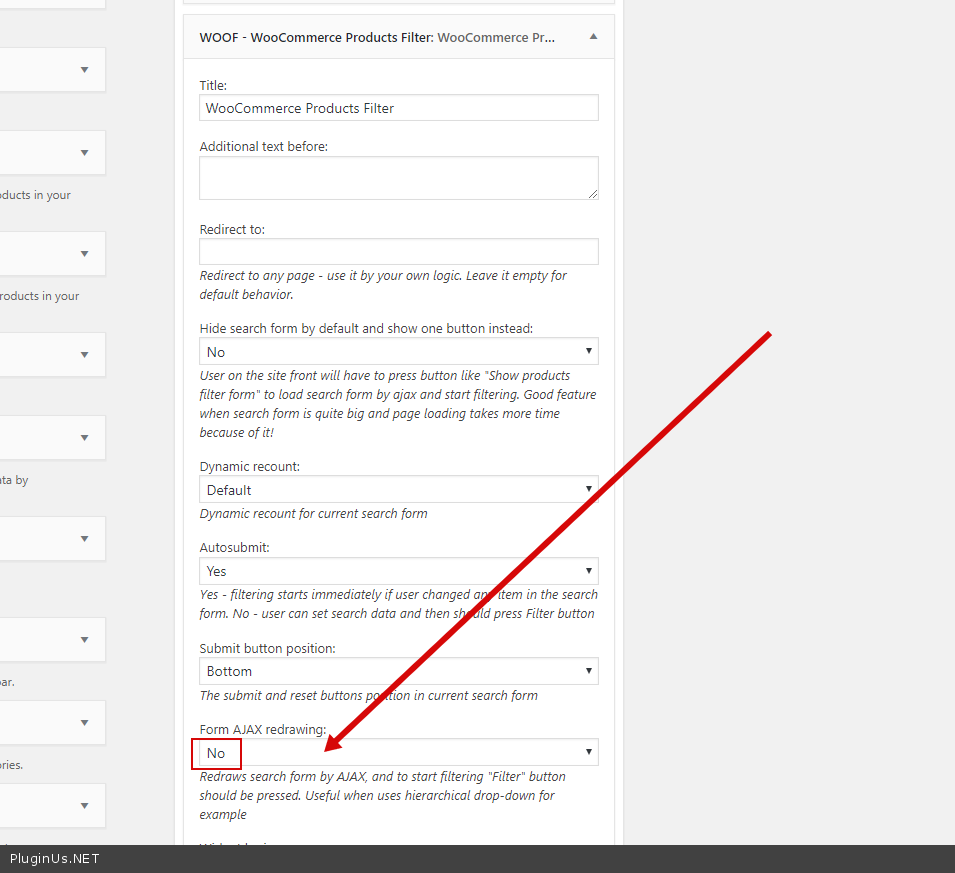Image resolution: width=955 pixels, height=873 pixels.
Task: Collapse the WOOF widget header arrow
Action: (x=593, y=37)
